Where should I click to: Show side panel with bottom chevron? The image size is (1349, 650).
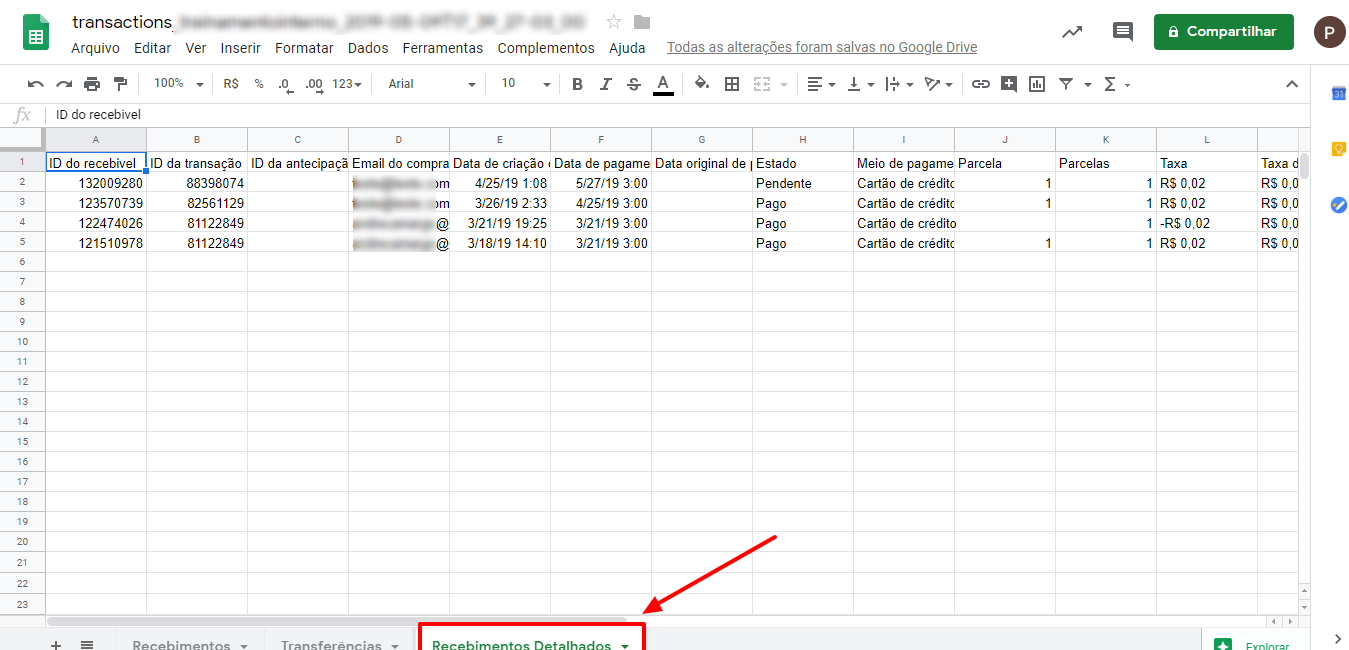1338,639
